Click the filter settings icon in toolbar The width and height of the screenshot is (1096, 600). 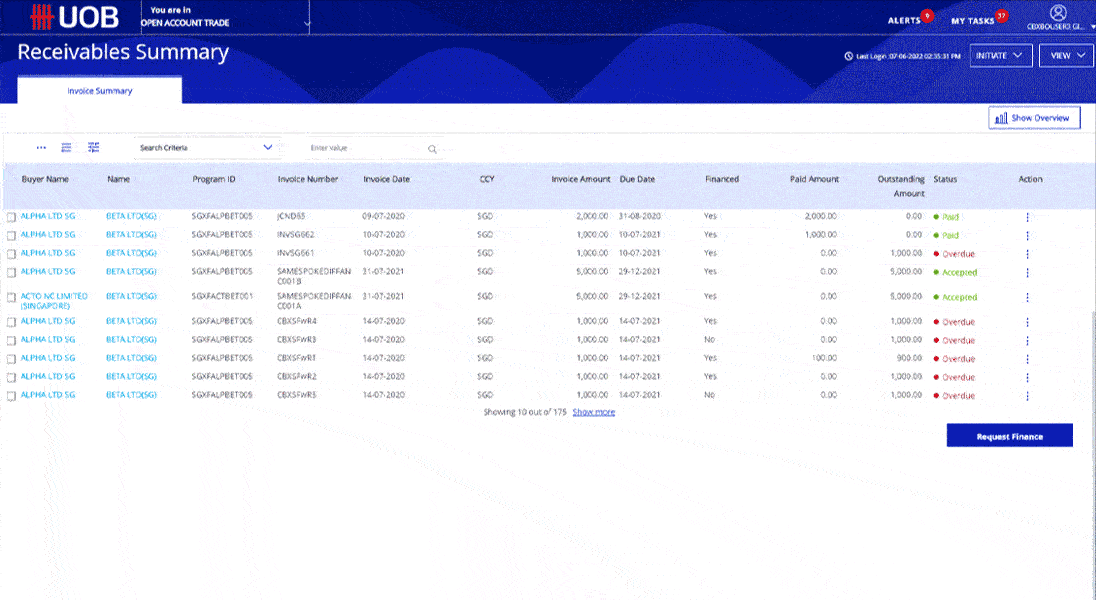click(93, 148)
